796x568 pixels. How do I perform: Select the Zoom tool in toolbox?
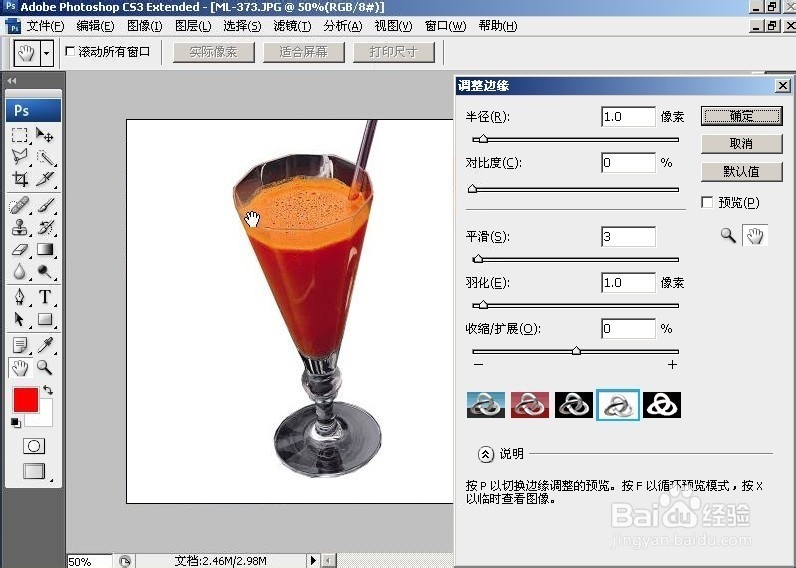pos(45,367)
